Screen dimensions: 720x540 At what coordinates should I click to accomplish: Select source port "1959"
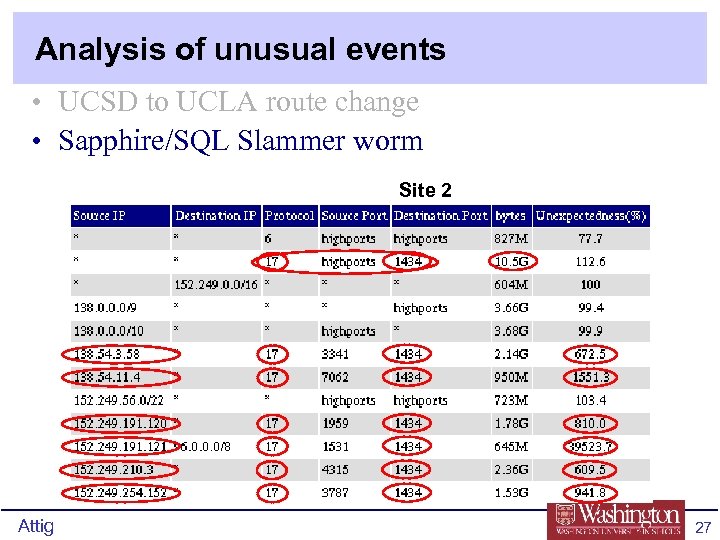point(335,423)
